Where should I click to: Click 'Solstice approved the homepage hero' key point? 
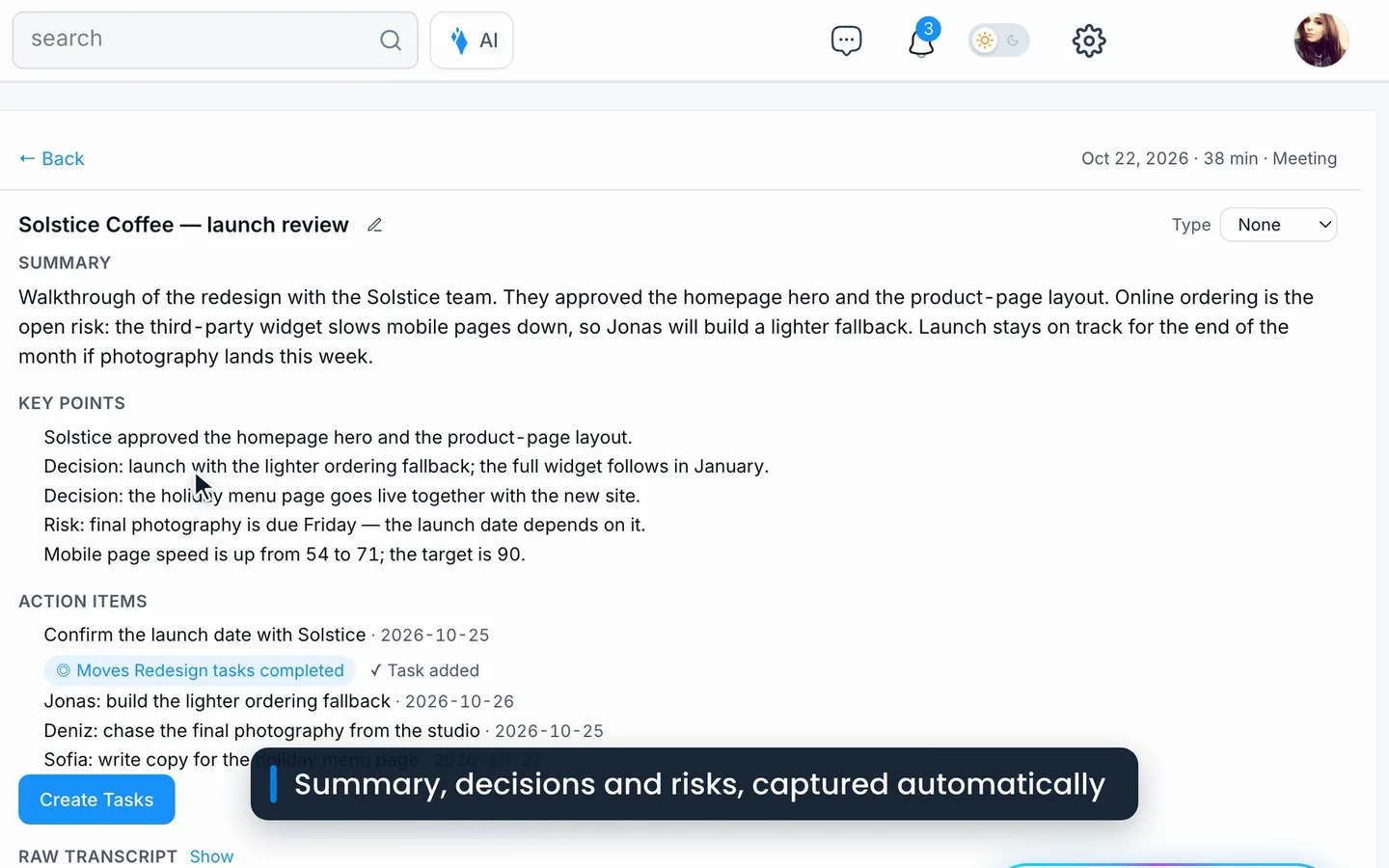(x=338, y=437)
